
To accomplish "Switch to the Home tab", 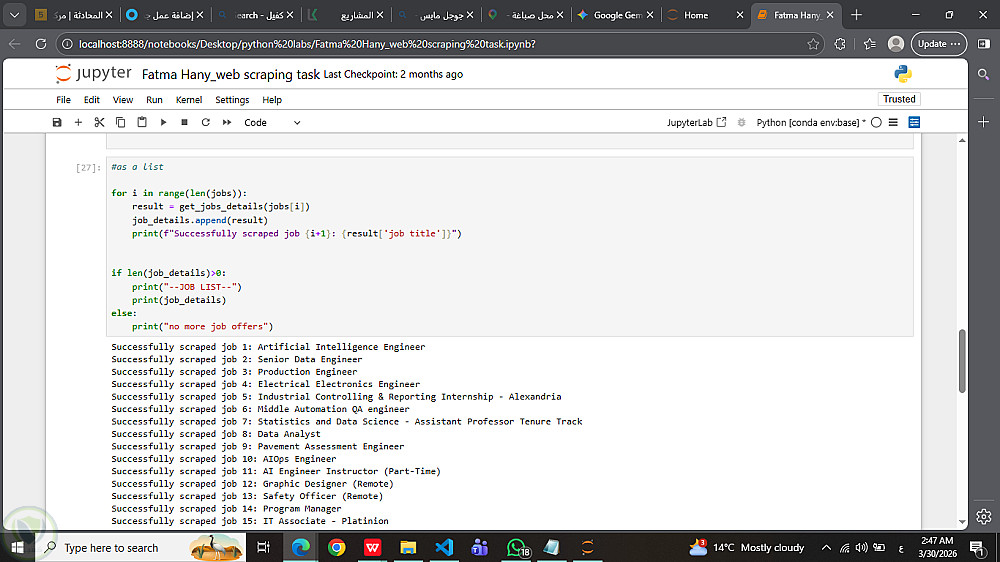I will click(x=696, y=15).
